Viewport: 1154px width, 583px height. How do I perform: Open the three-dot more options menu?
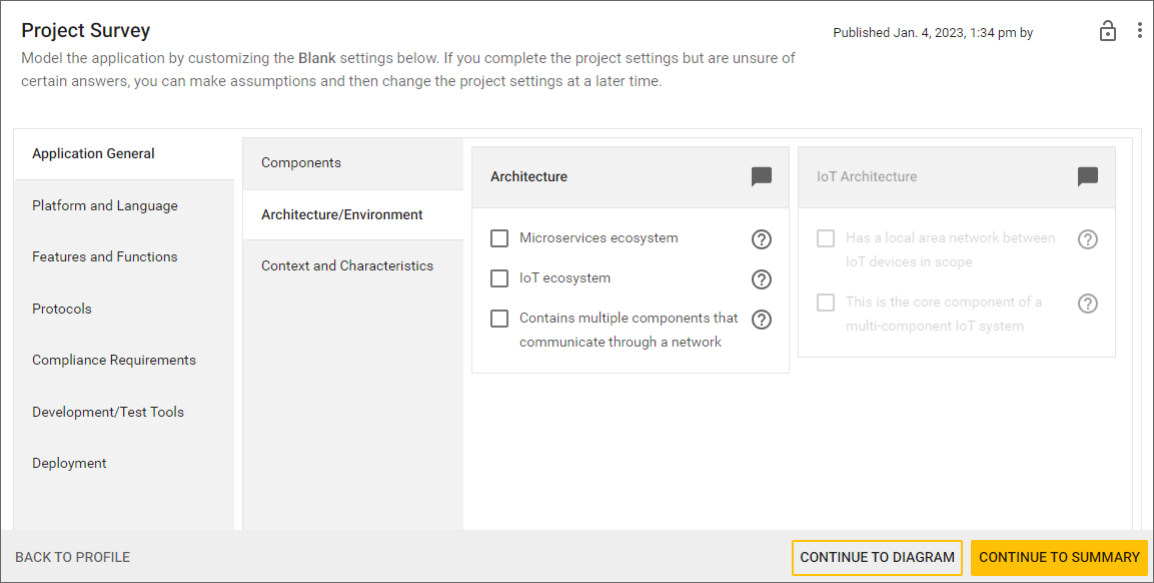click(1139, 31)
